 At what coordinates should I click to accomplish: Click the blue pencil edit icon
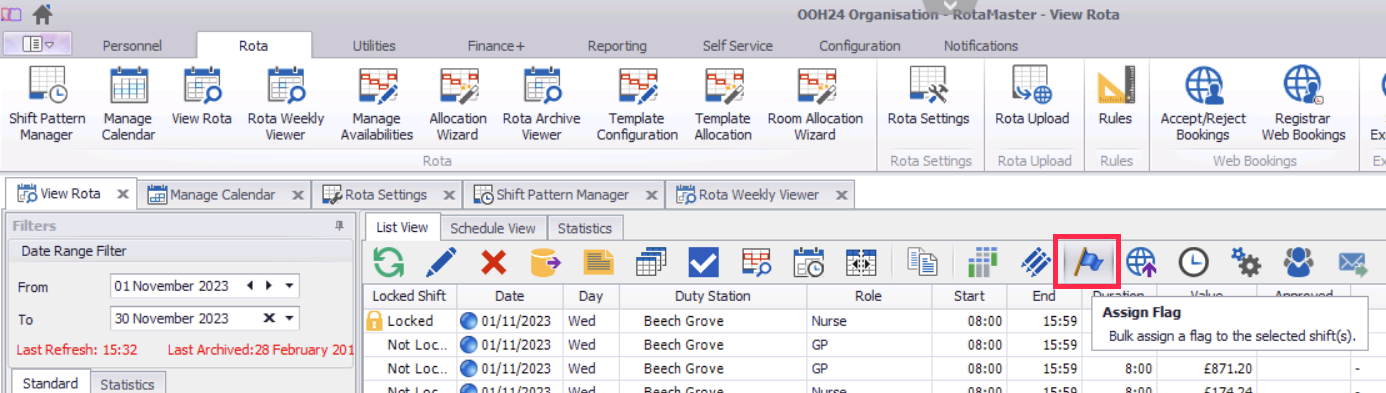pos(441,262)
